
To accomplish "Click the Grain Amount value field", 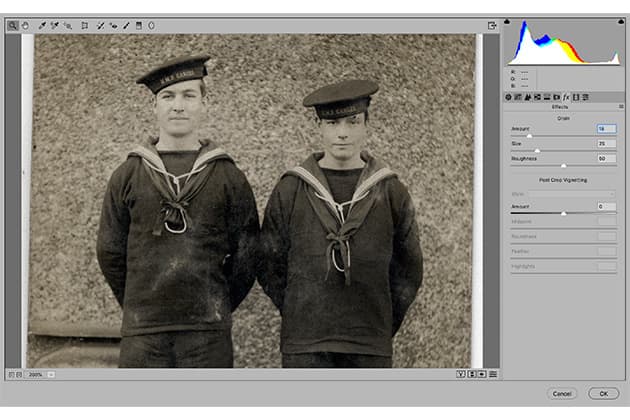I will [606, 129].
